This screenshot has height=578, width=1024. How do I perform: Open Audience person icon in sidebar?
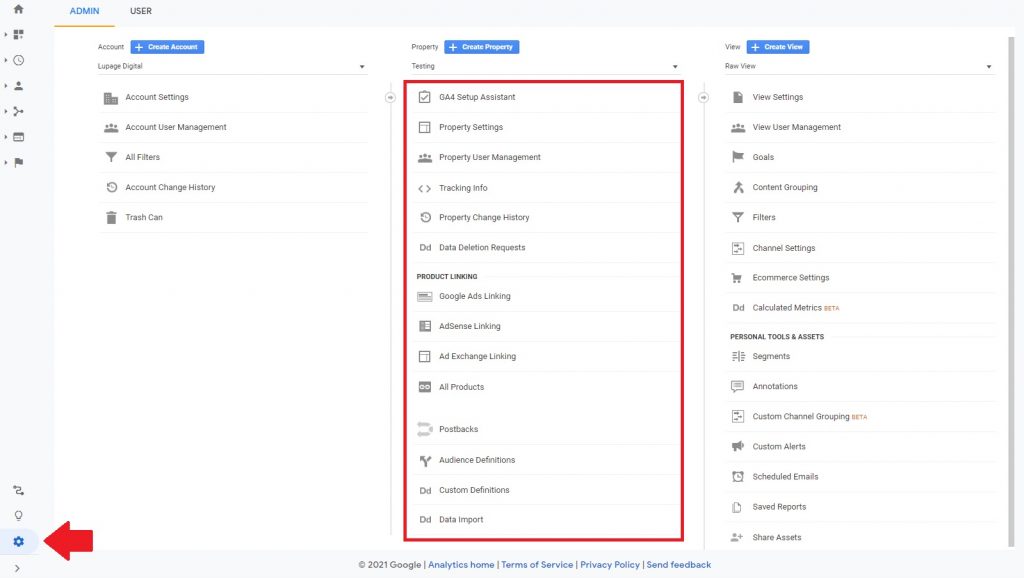(18, 86)
